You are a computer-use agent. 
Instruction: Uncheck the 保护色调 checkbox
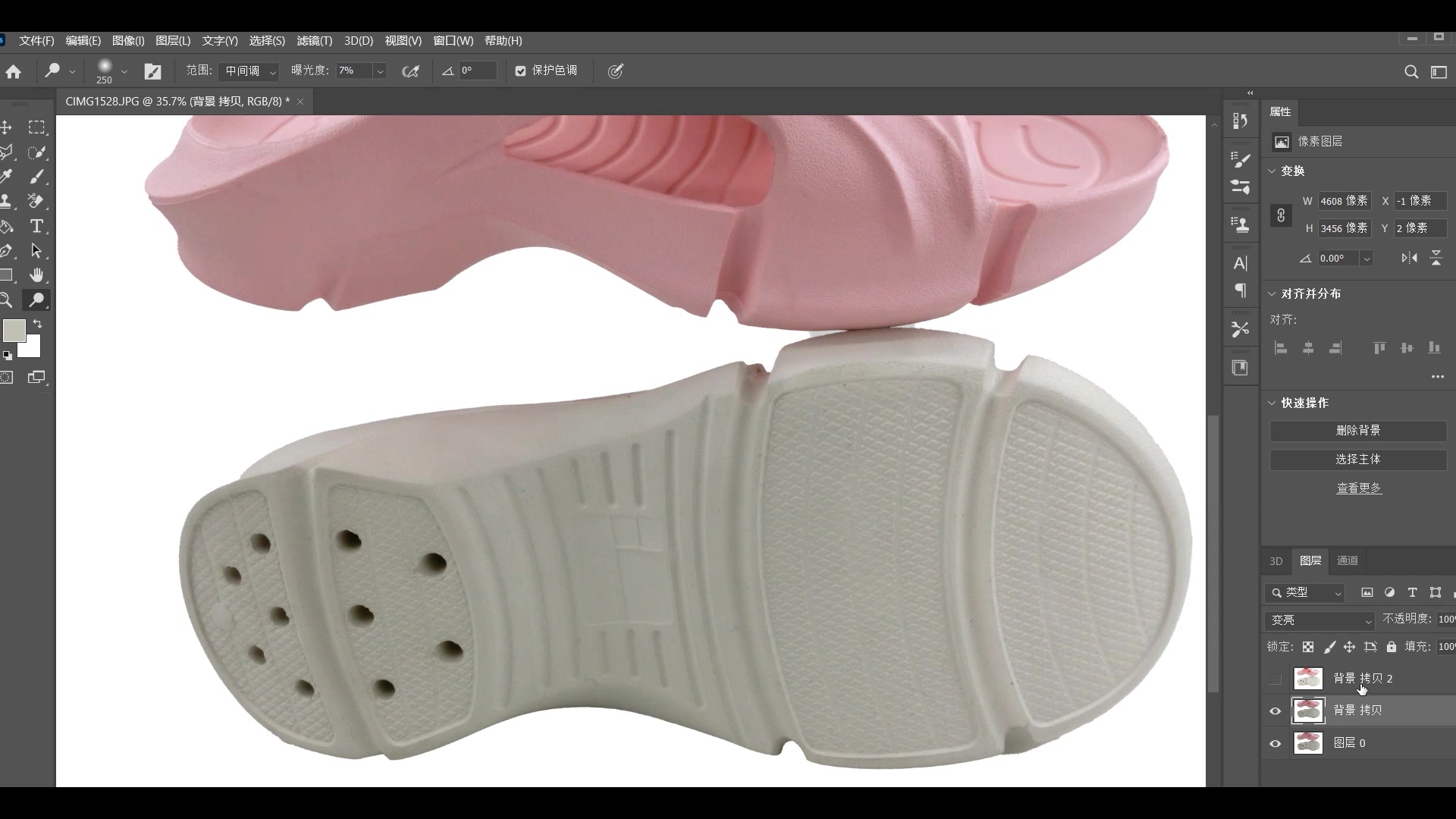(x=520, y=71)
